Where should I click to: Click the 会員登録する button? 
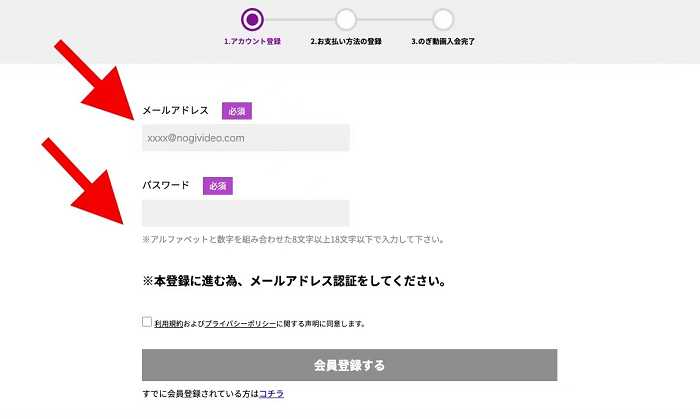(350, 365)
